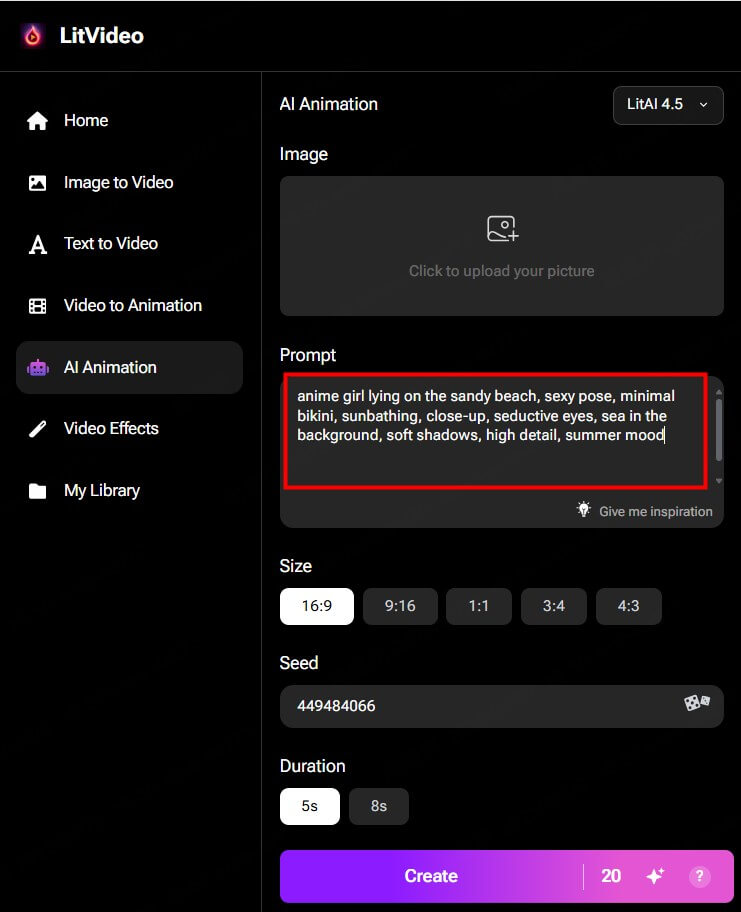Click the Home house icon
The height and width of the screenshot is (912, 741).
38,121
